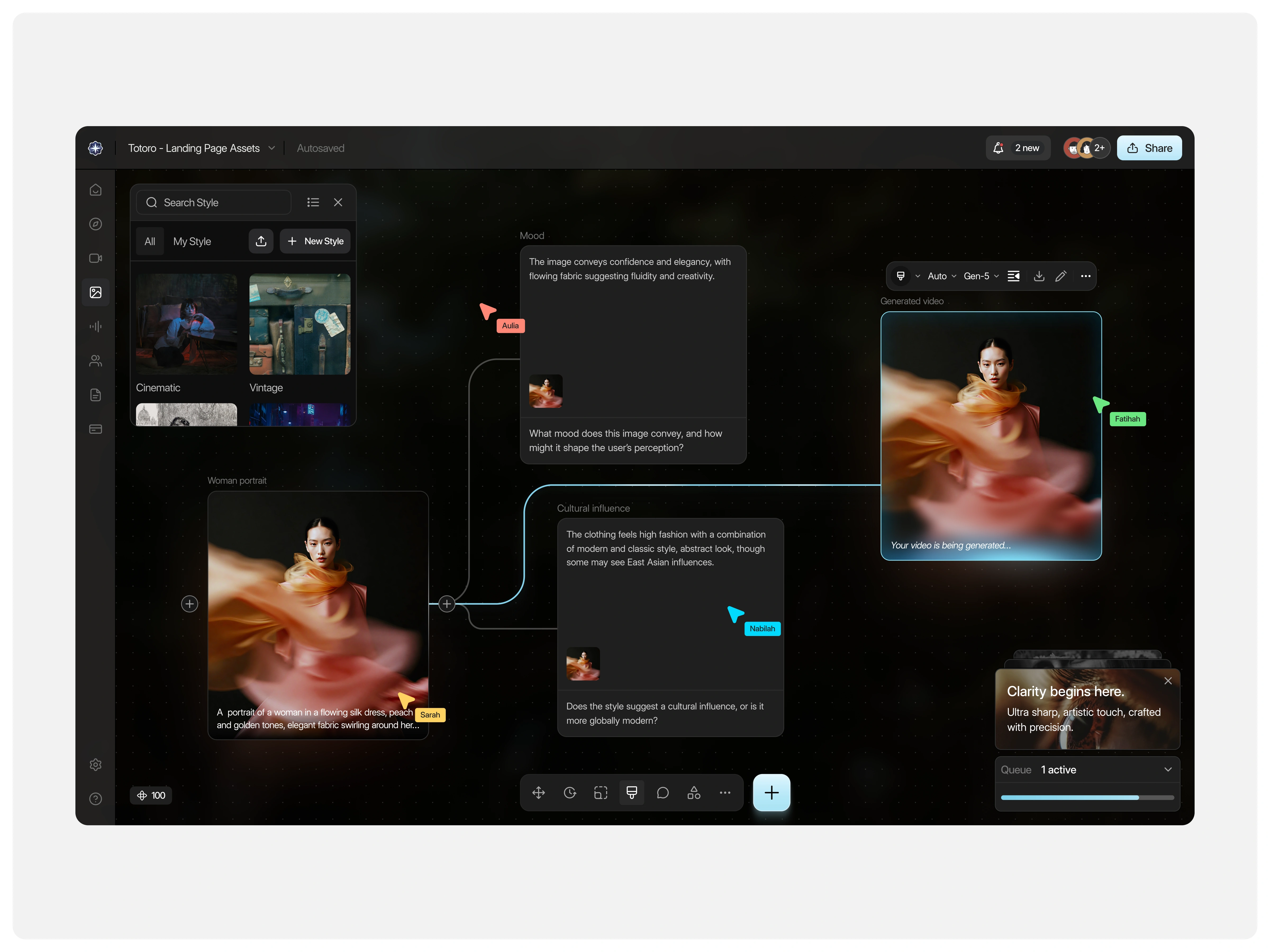
Task: Create a New Style
Action: tap(315, 241)
